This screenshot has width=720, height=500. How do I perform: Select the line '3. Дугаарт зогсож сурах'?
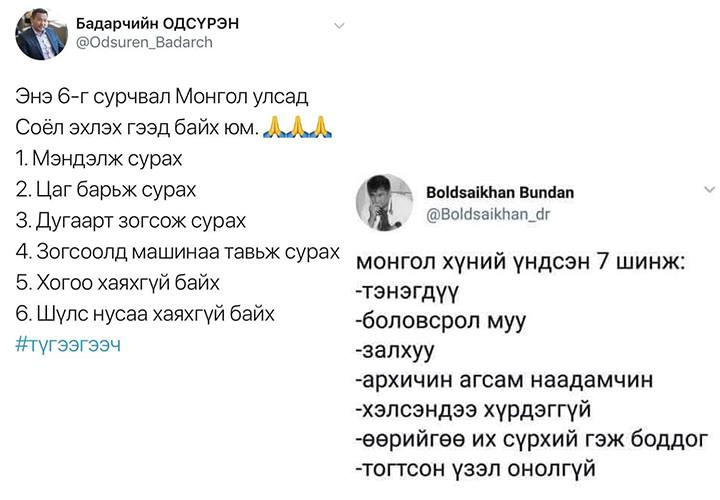pyautogui.click(x=131, y=221)
